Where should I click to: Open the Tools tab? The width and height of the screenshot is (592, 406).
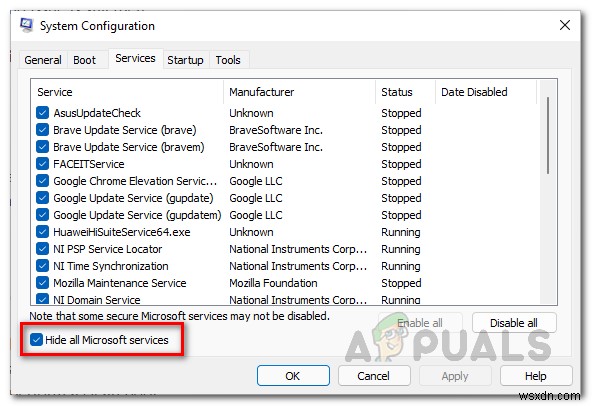point(228,60)
